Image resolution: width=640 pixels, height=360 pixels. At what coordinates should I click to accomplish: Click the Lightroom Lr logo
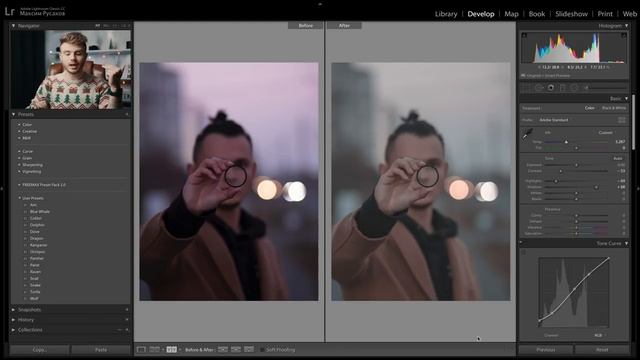click(x=9, y=11)
